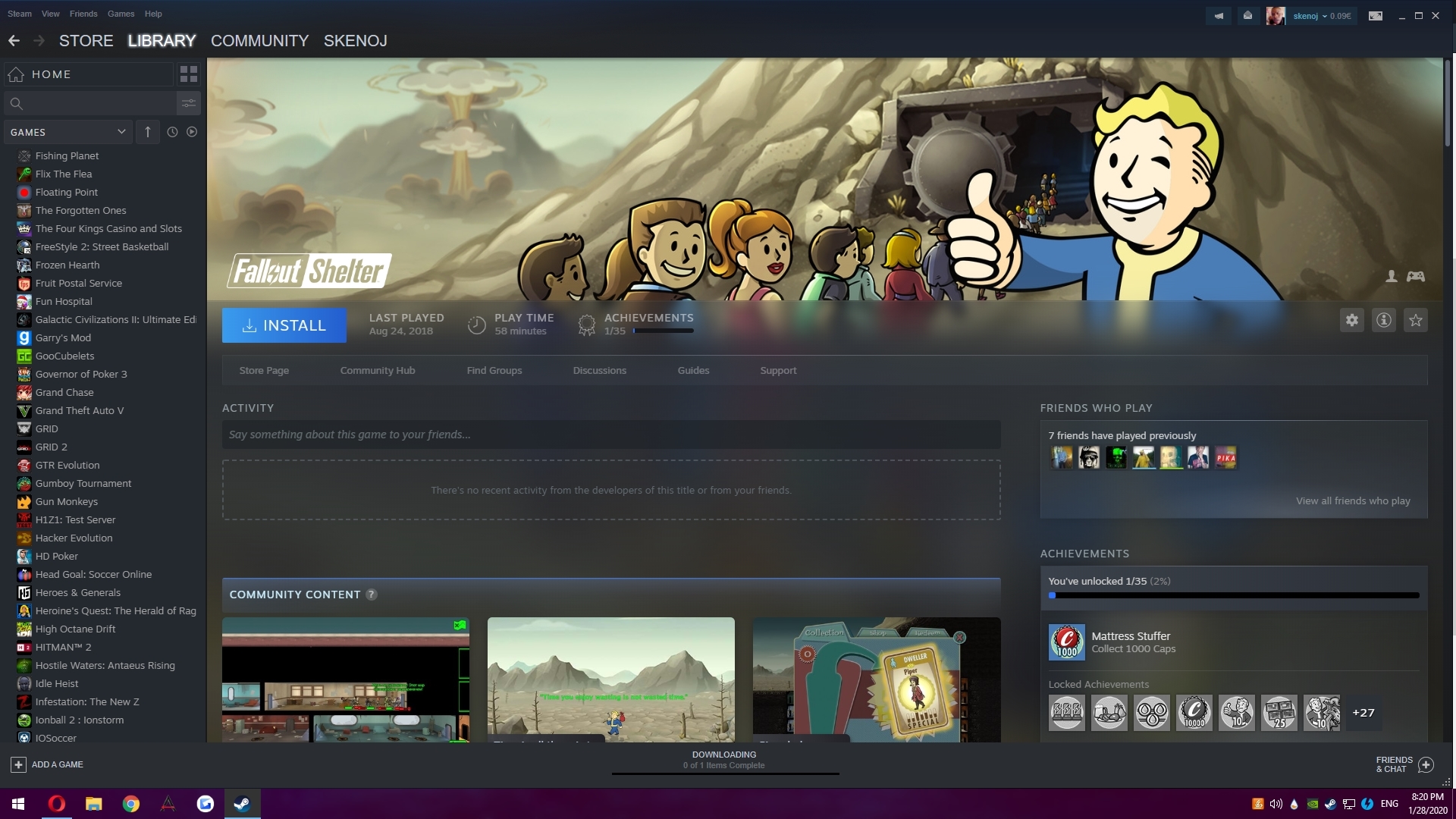Click the PIKA friend avatar
This screenshot has height=819, width=1456.
(x=1226, y=458)
